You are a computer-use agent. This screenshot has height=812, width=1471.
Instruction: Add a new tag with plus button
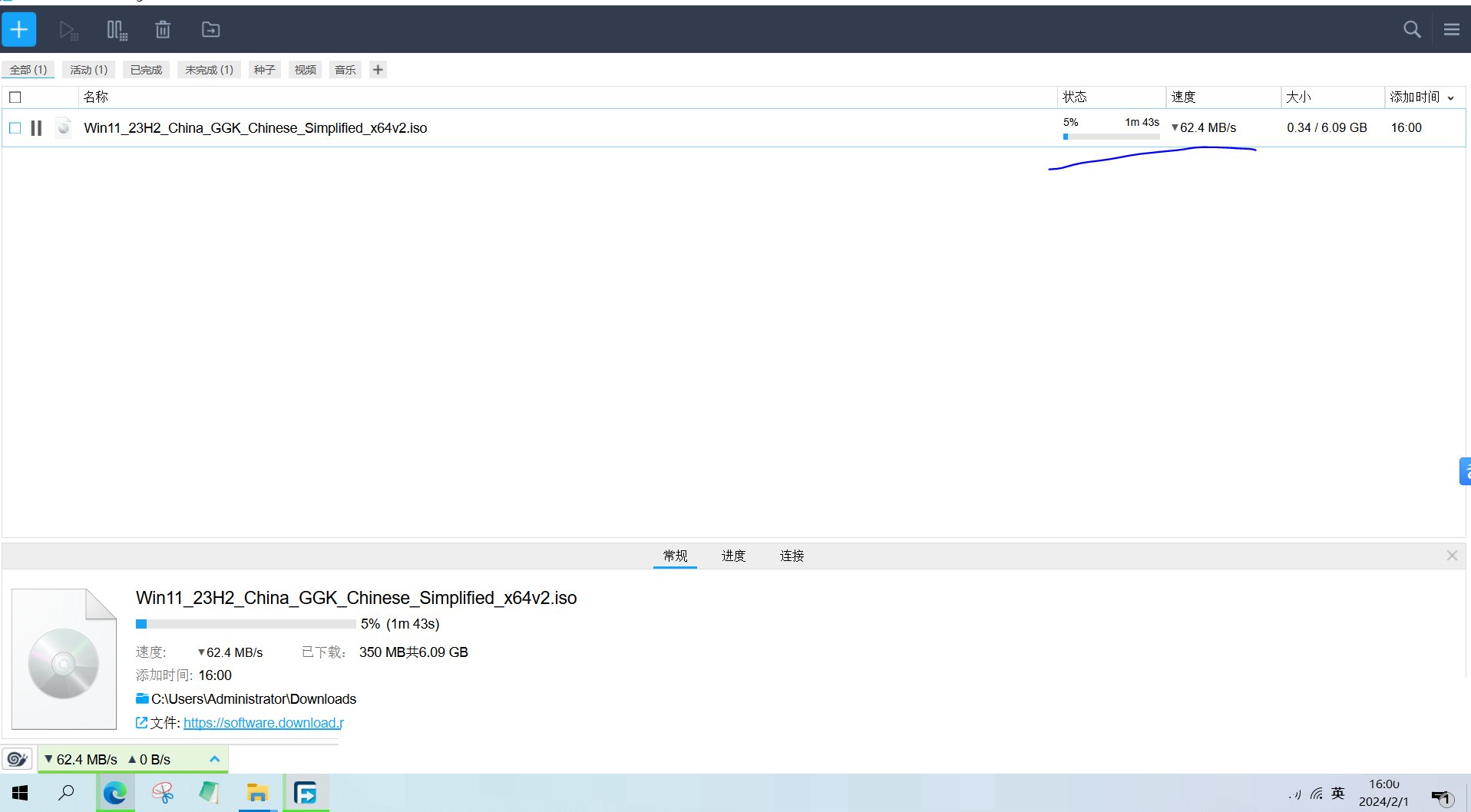378,70
